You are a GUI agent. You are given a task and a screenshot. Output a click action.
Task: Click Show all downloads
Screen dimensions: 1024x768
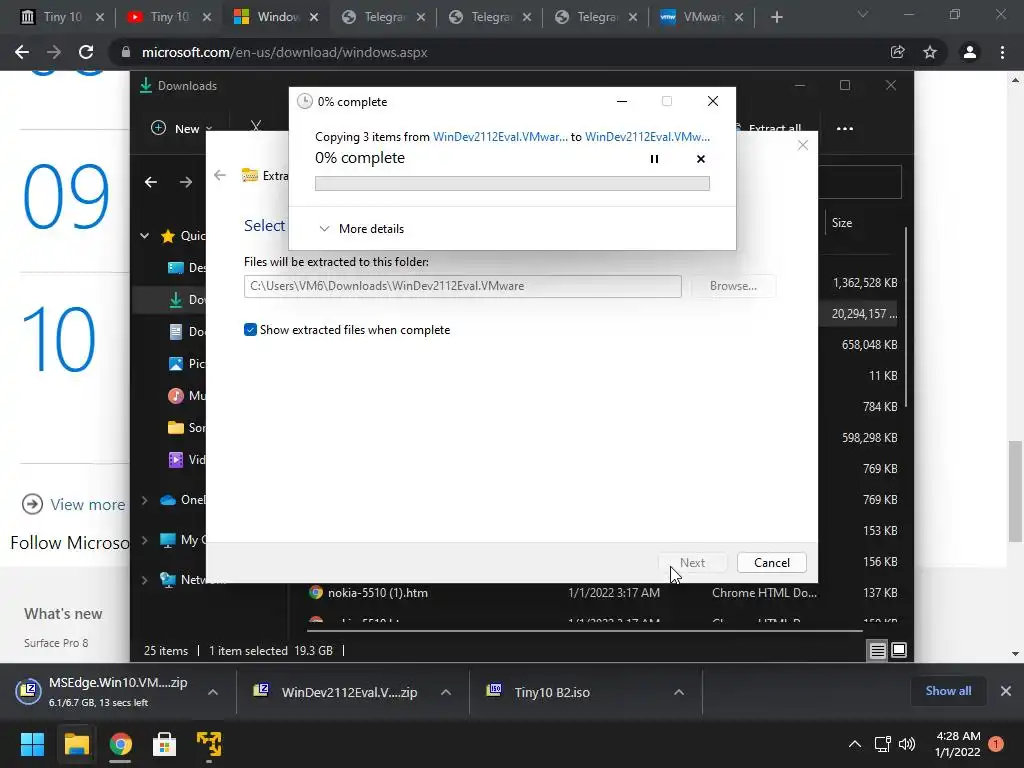[x=948, y=691]
